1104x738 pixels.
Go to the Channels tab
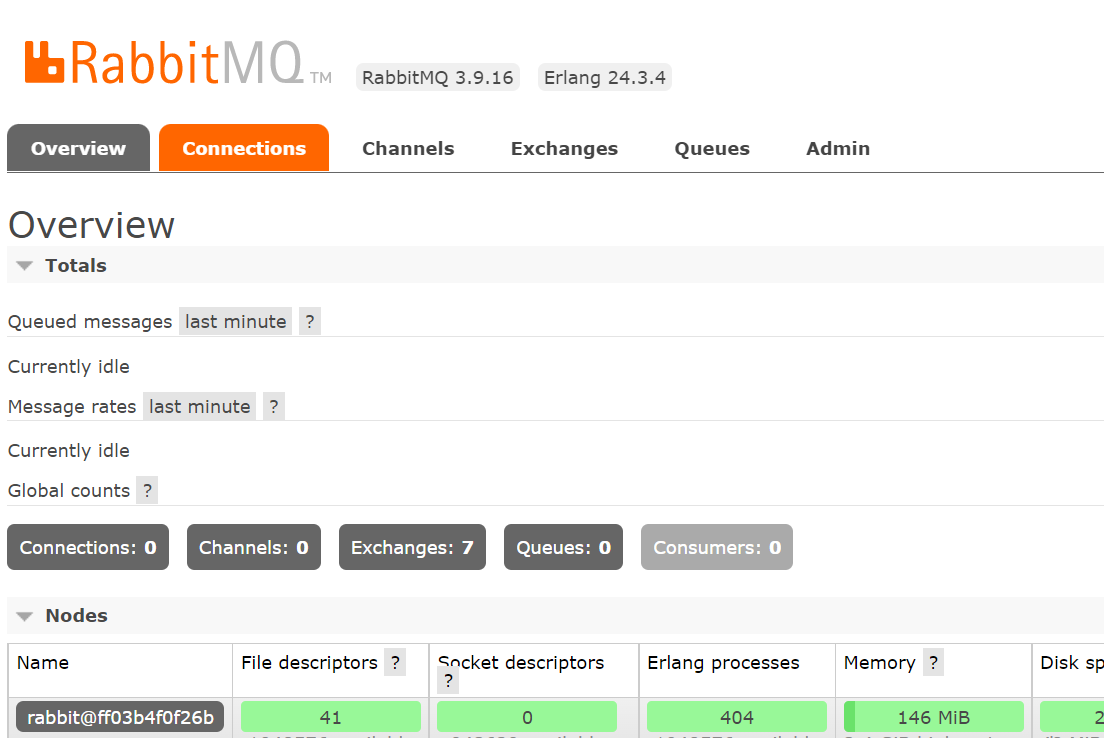click(x=408, y=149)
